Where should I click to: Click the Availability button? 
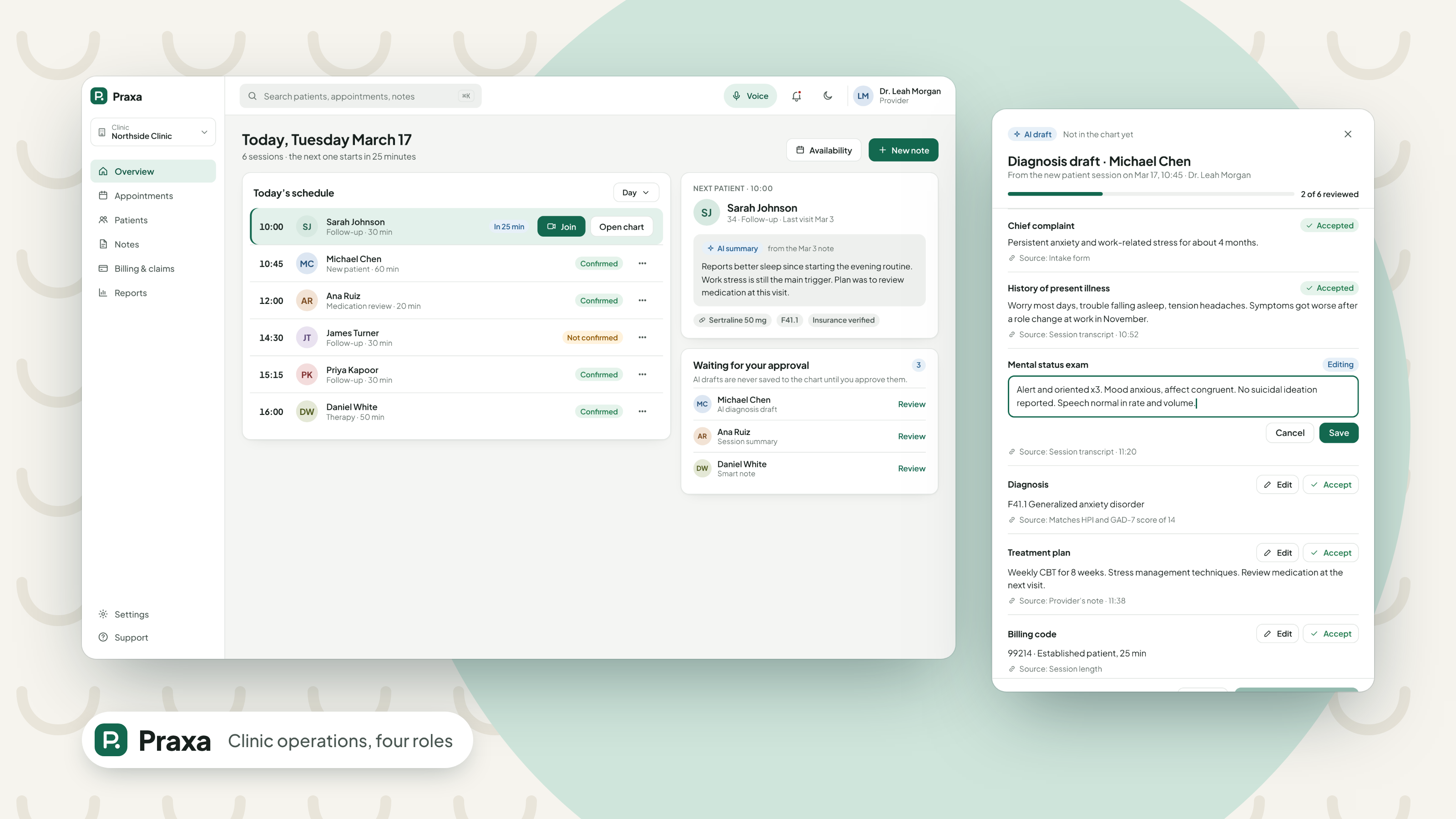(824, 150)
